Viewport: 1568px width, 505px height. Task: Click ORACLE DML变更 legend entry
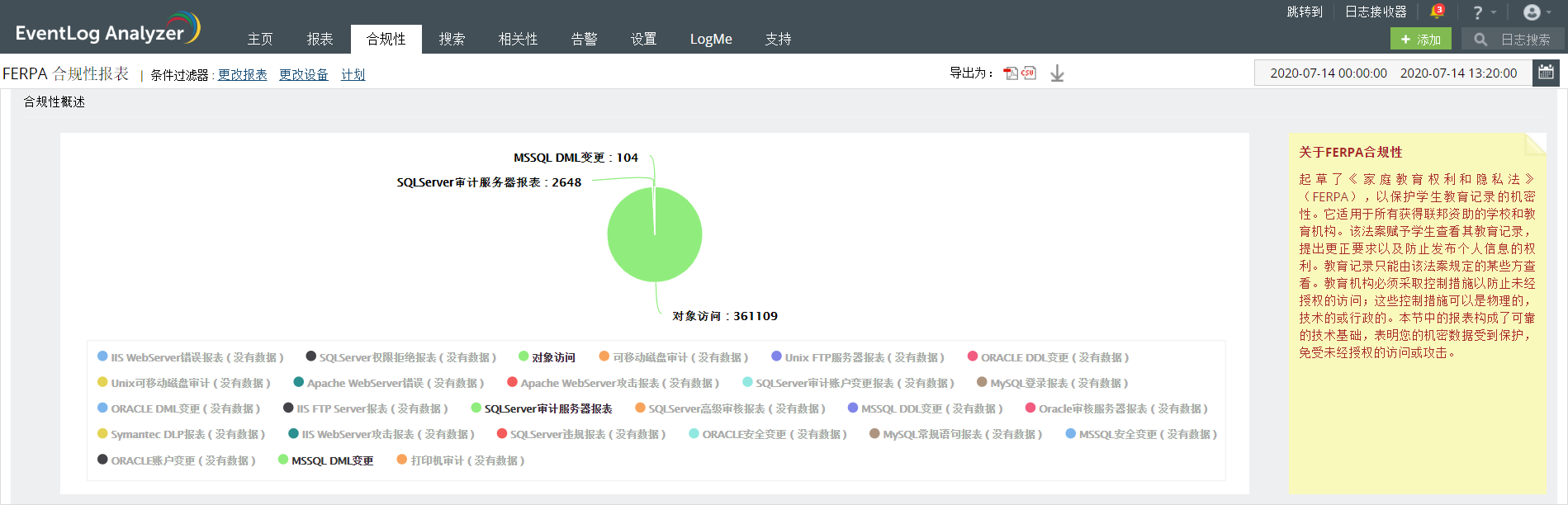coord(179,408)
